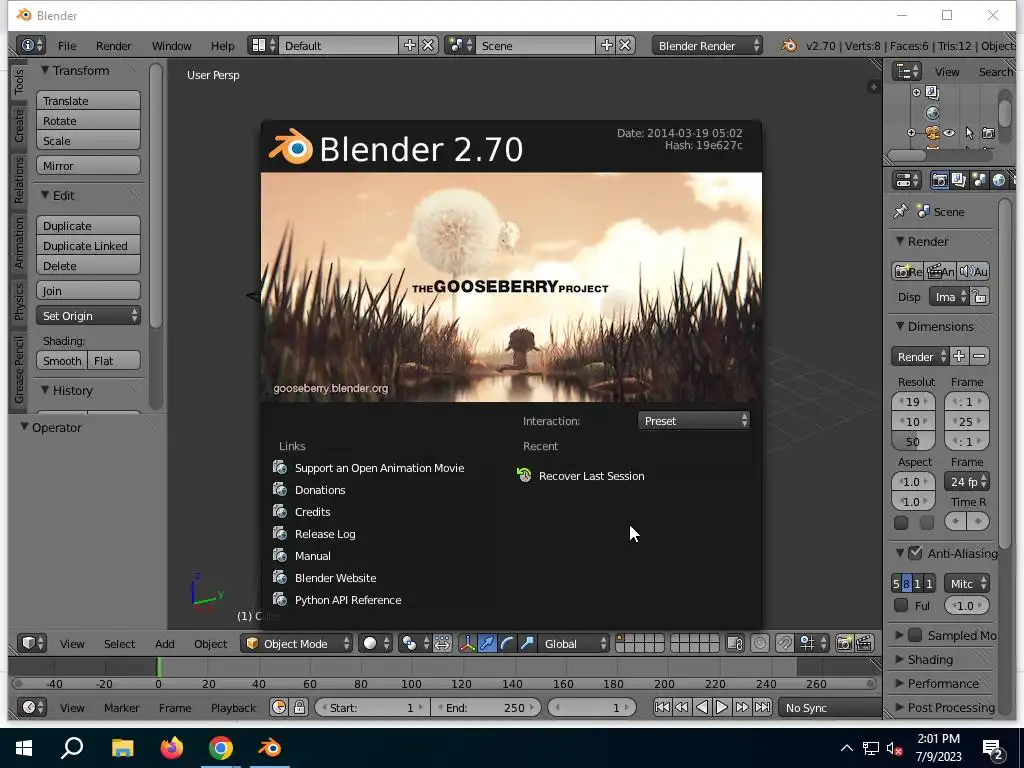Expand the RenderLayers item in outliner
Image resolution: width=1024 pixels, height=768 pixels.
coord(916,93)
